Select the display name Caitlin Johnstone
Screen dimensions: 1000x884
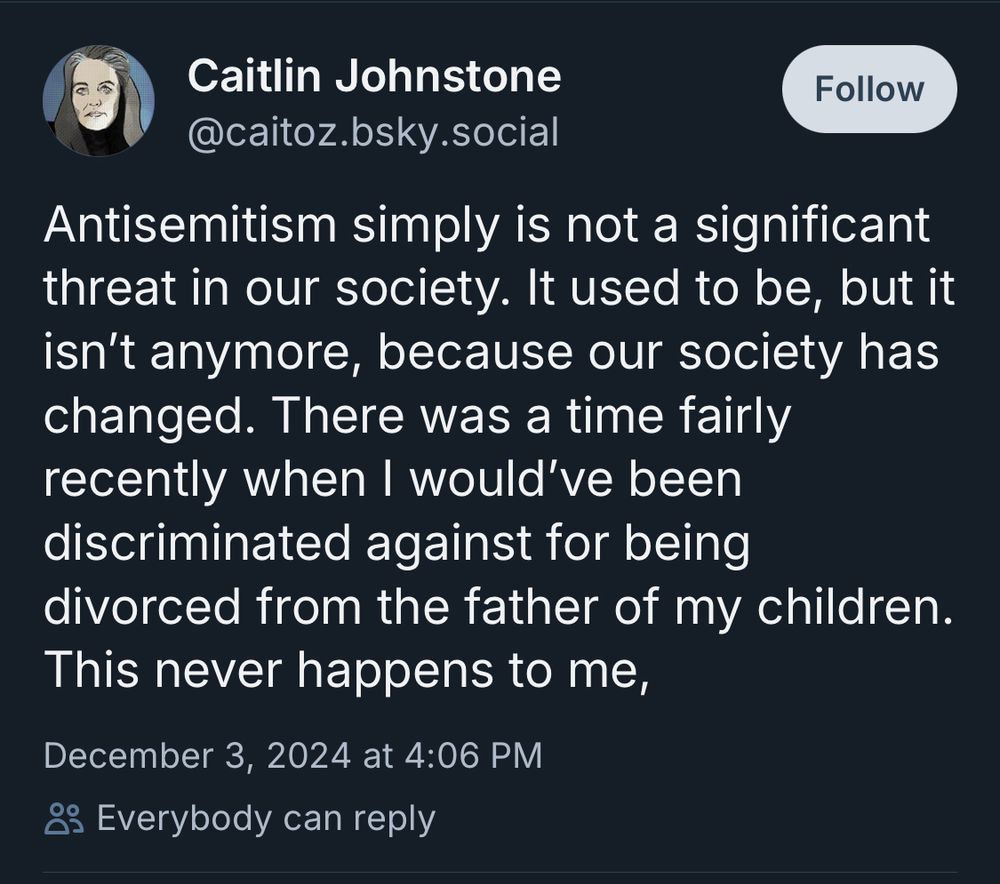[377, 73]
